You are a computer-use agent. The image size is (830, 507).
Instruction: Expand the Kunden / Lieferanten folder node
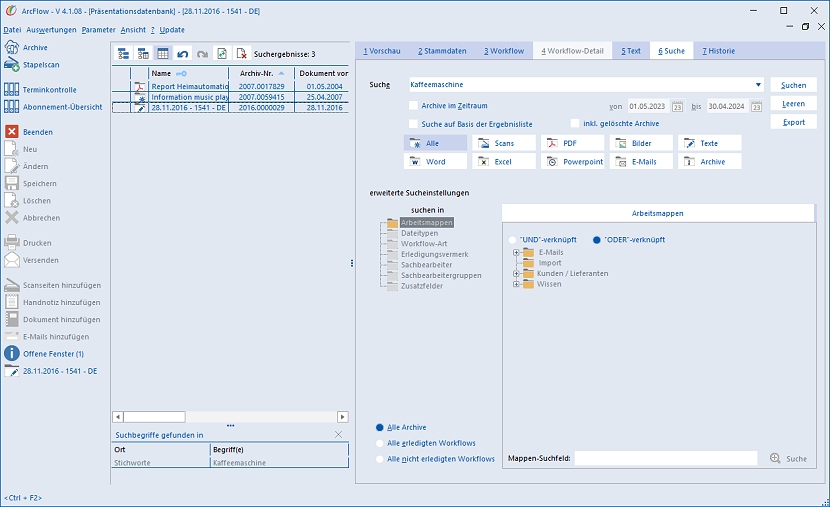click(x=516, y=274)
